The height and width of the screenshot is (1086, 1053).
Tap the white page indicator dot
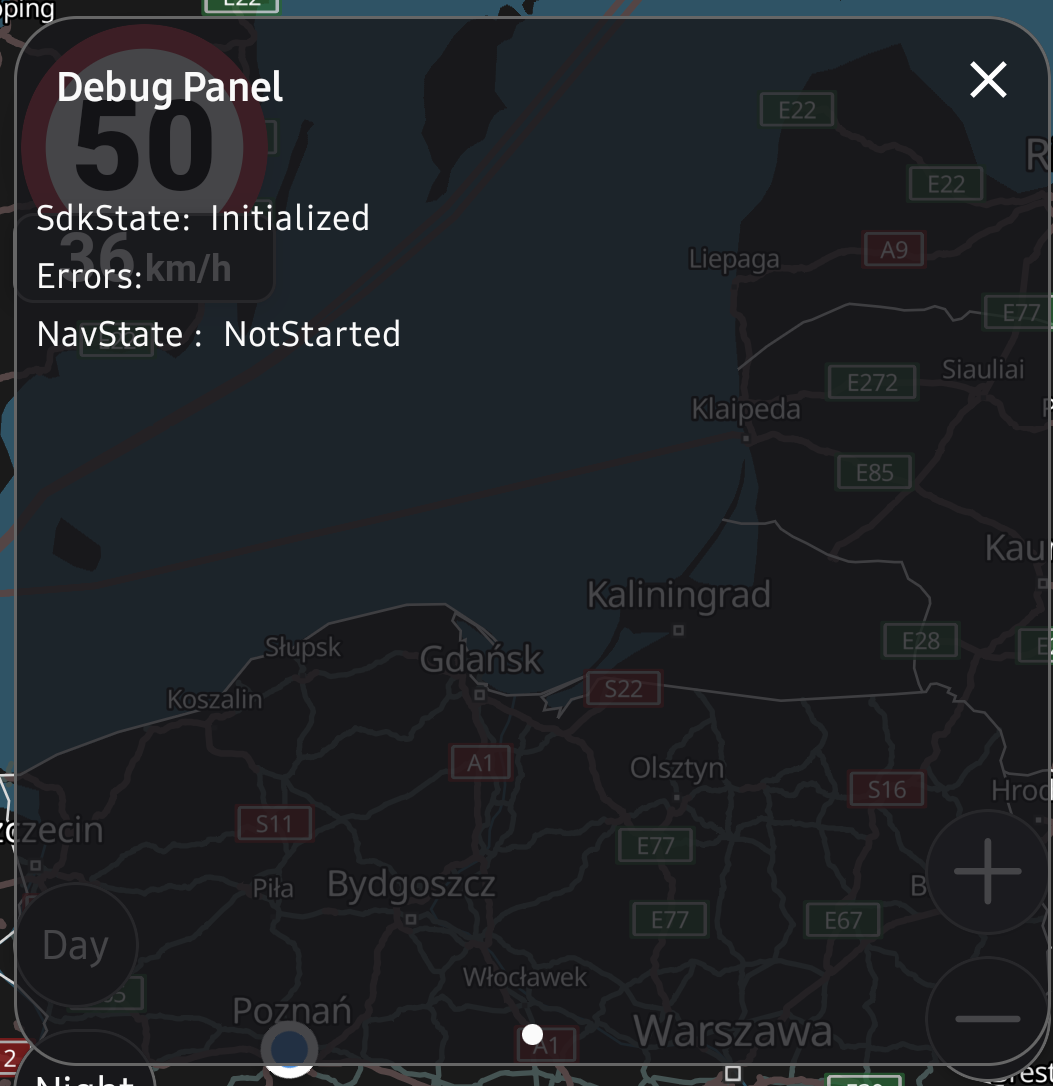tap(531, 1034)
